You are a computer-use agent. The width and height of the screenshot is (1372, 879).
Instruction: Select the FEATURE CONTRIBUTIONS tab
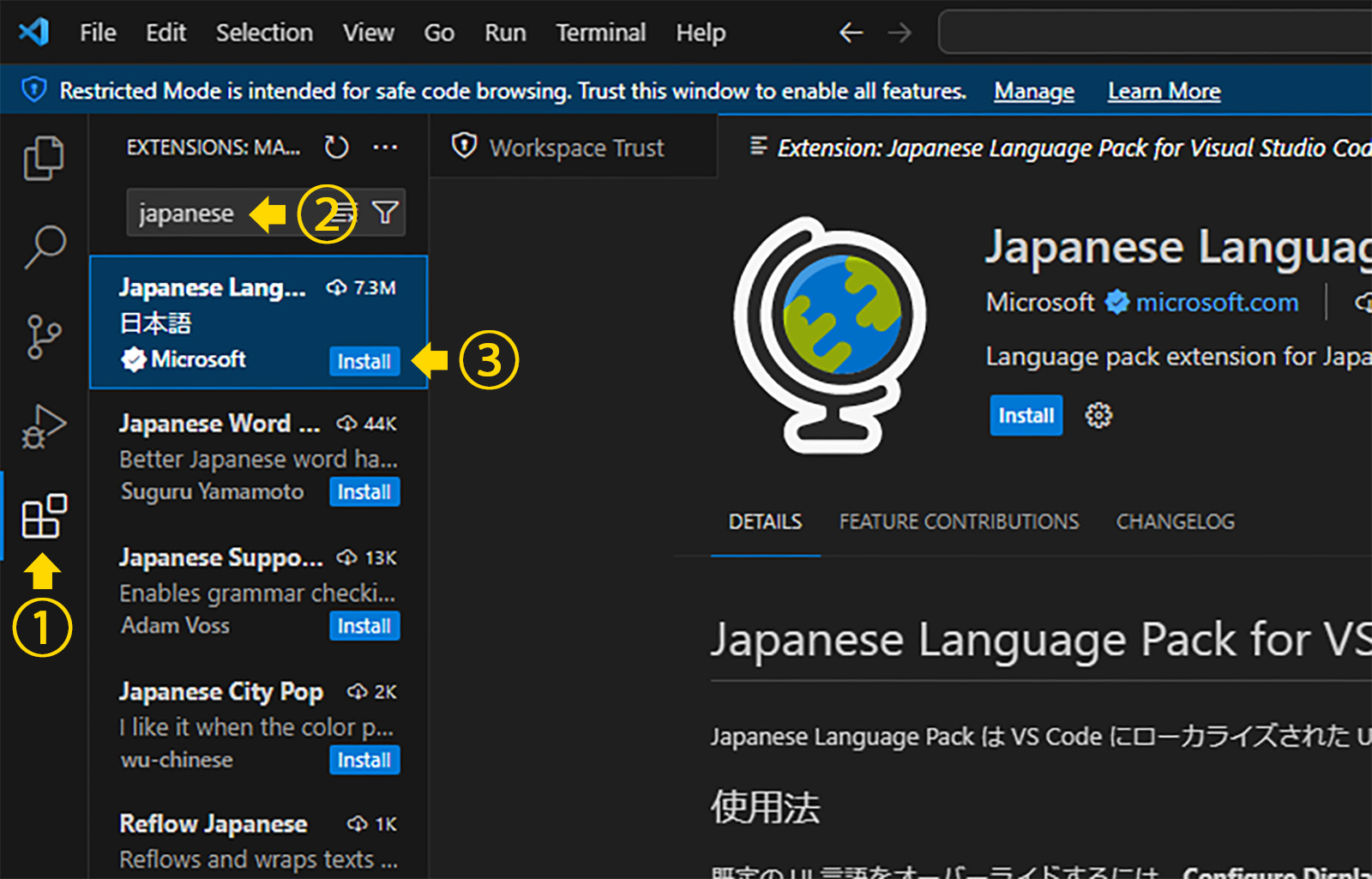coord(959,521)
